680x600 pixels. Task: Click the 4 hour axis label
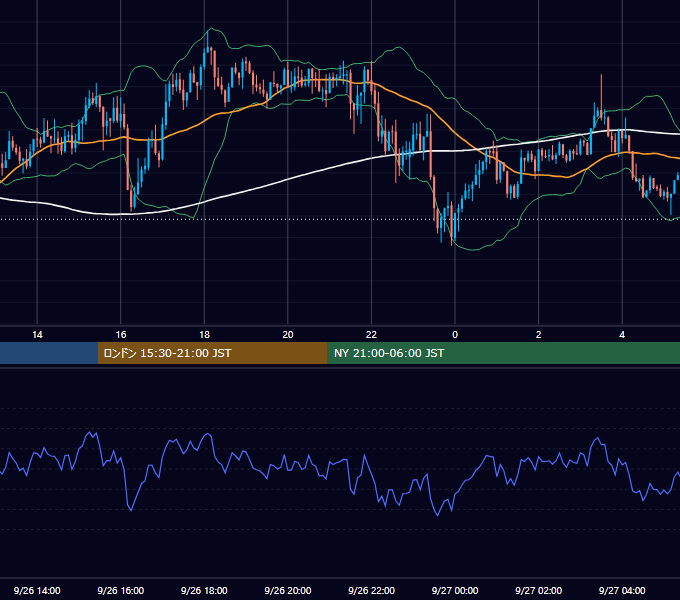(x=622, y=335)
